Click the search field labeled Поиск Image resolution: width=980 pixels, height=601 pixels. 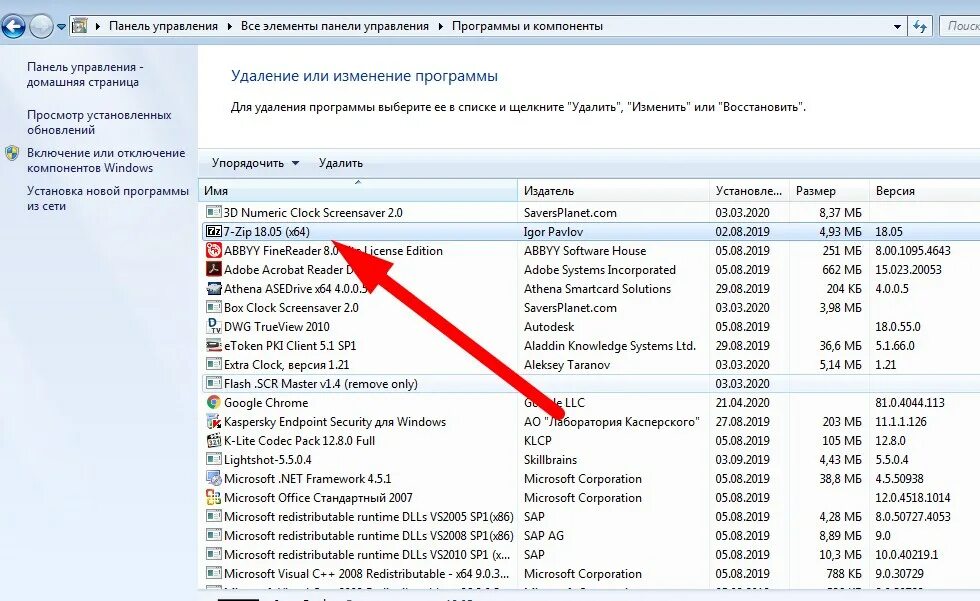click(x=959, y=26)
